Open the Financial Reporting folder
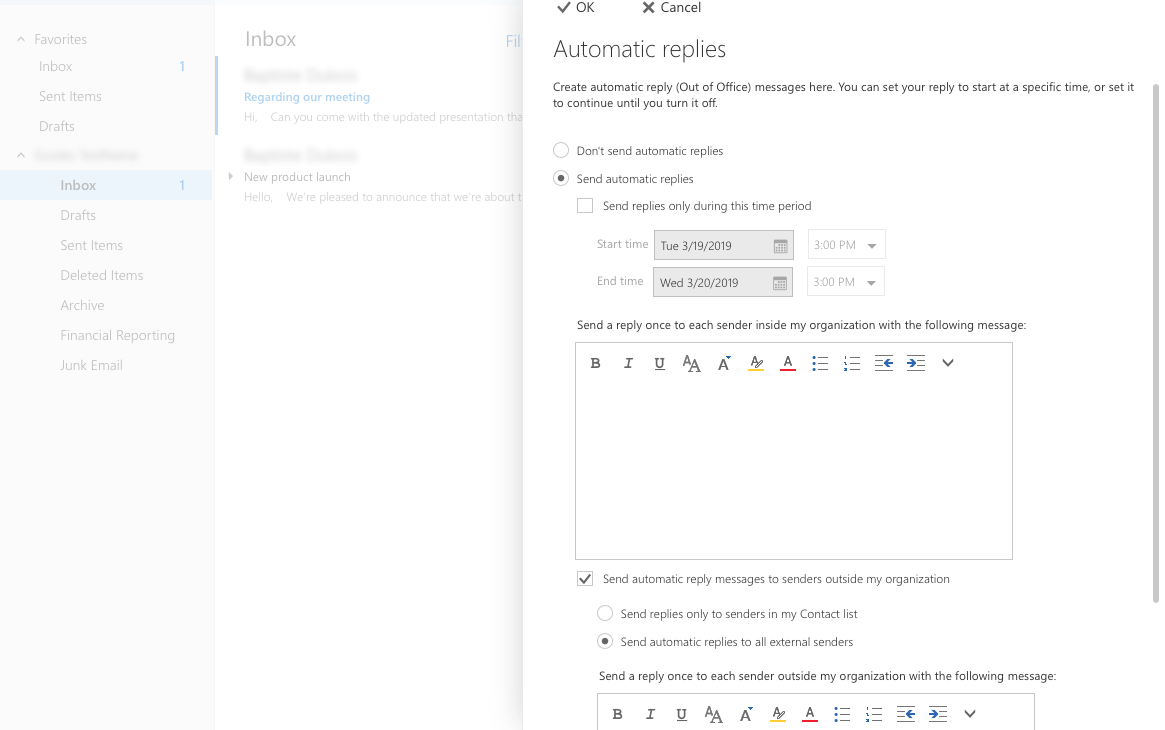 click(117, 336)
